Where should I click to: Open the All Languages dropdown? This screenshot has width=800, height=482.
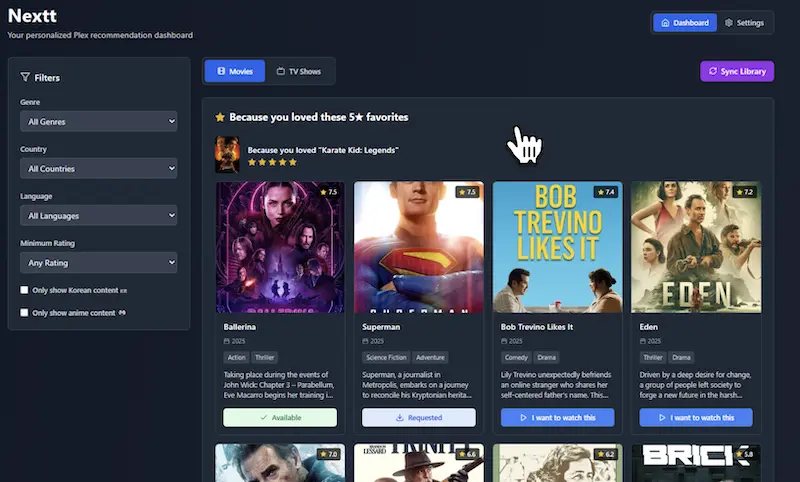[98, 216]
